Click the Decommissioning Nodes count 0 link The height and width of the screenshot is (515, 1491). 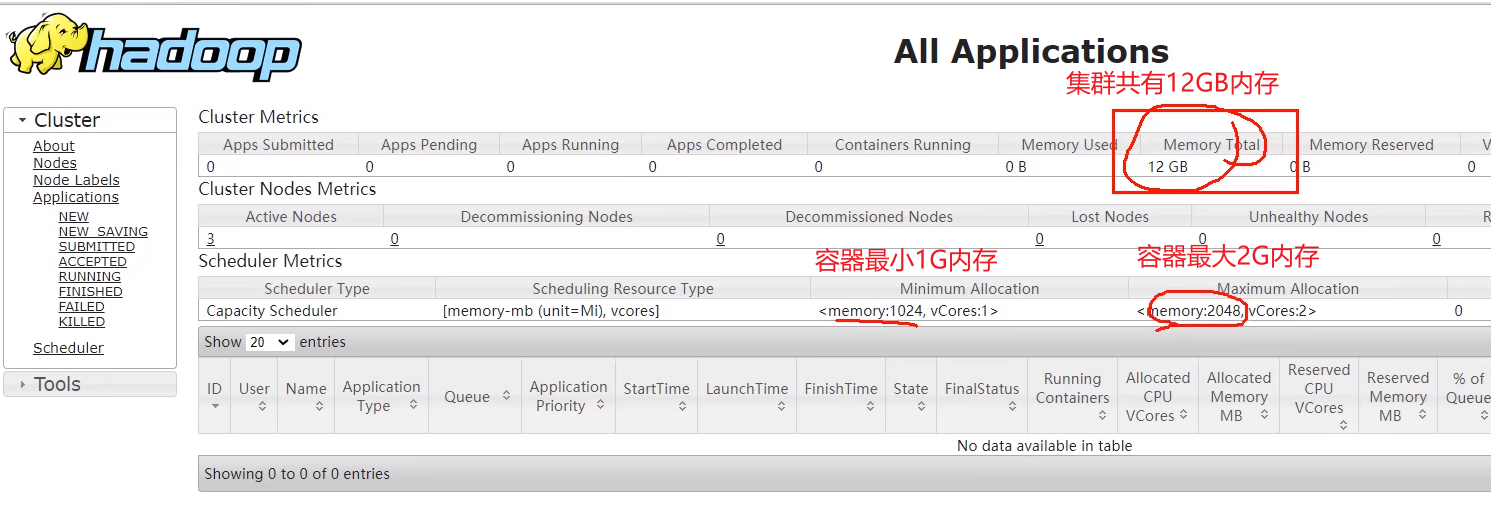(395, 239)
